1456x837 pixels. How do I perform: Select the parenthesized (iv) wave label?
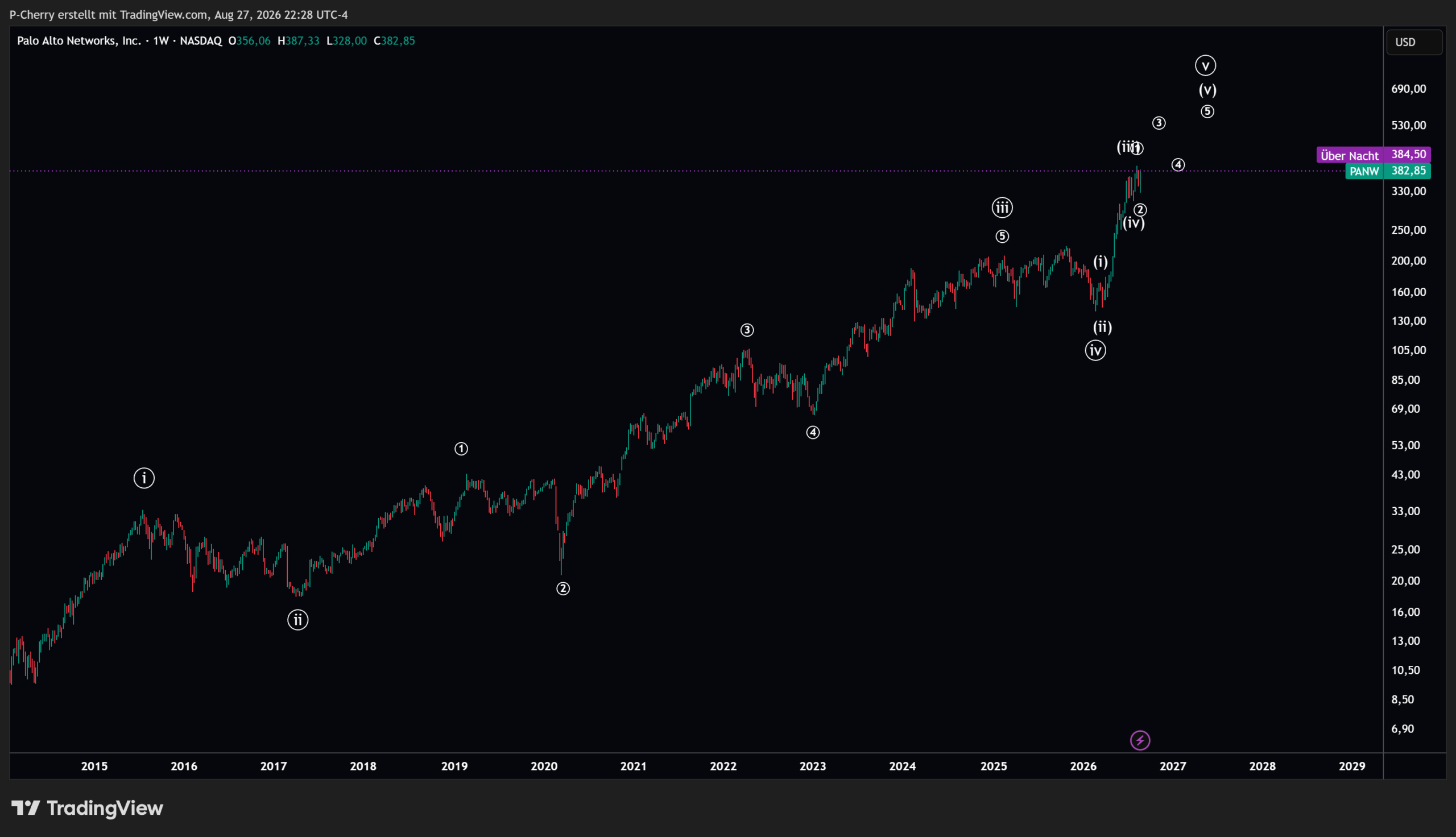tap(1134, 223)
